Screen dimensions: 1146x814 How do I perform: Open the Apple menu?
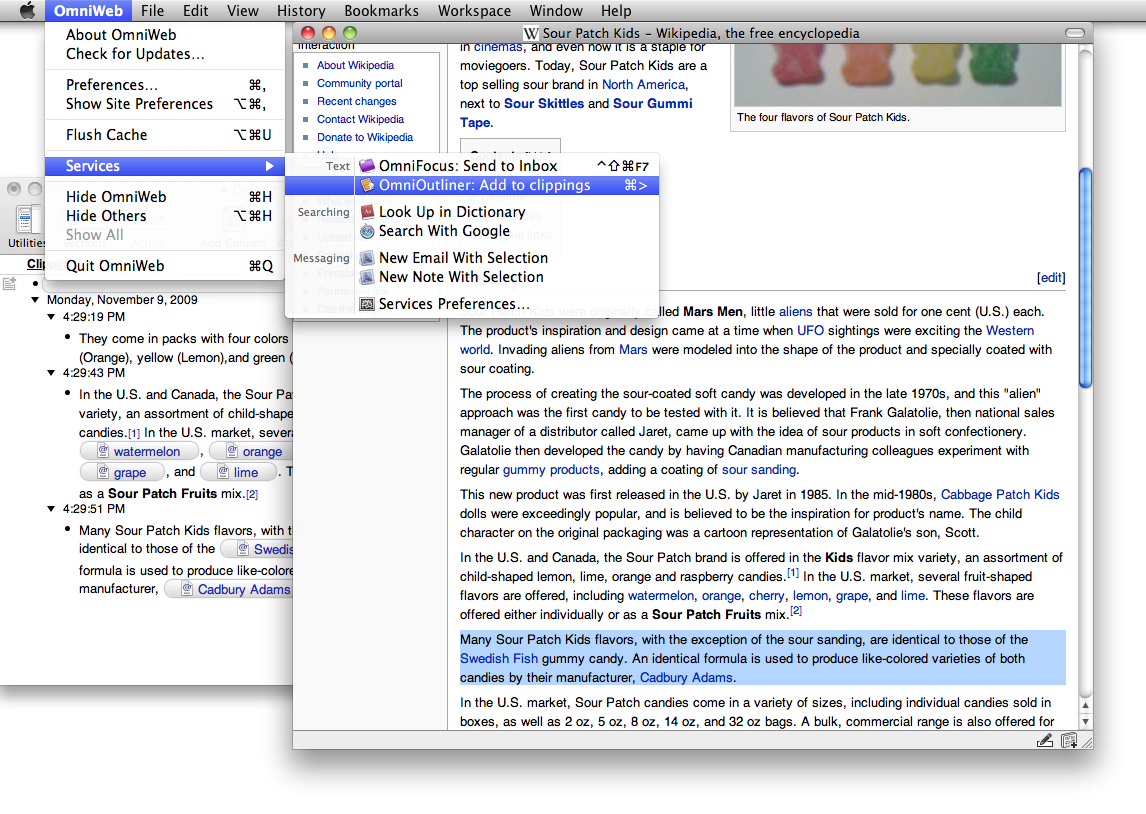click(x=26, y=11)
